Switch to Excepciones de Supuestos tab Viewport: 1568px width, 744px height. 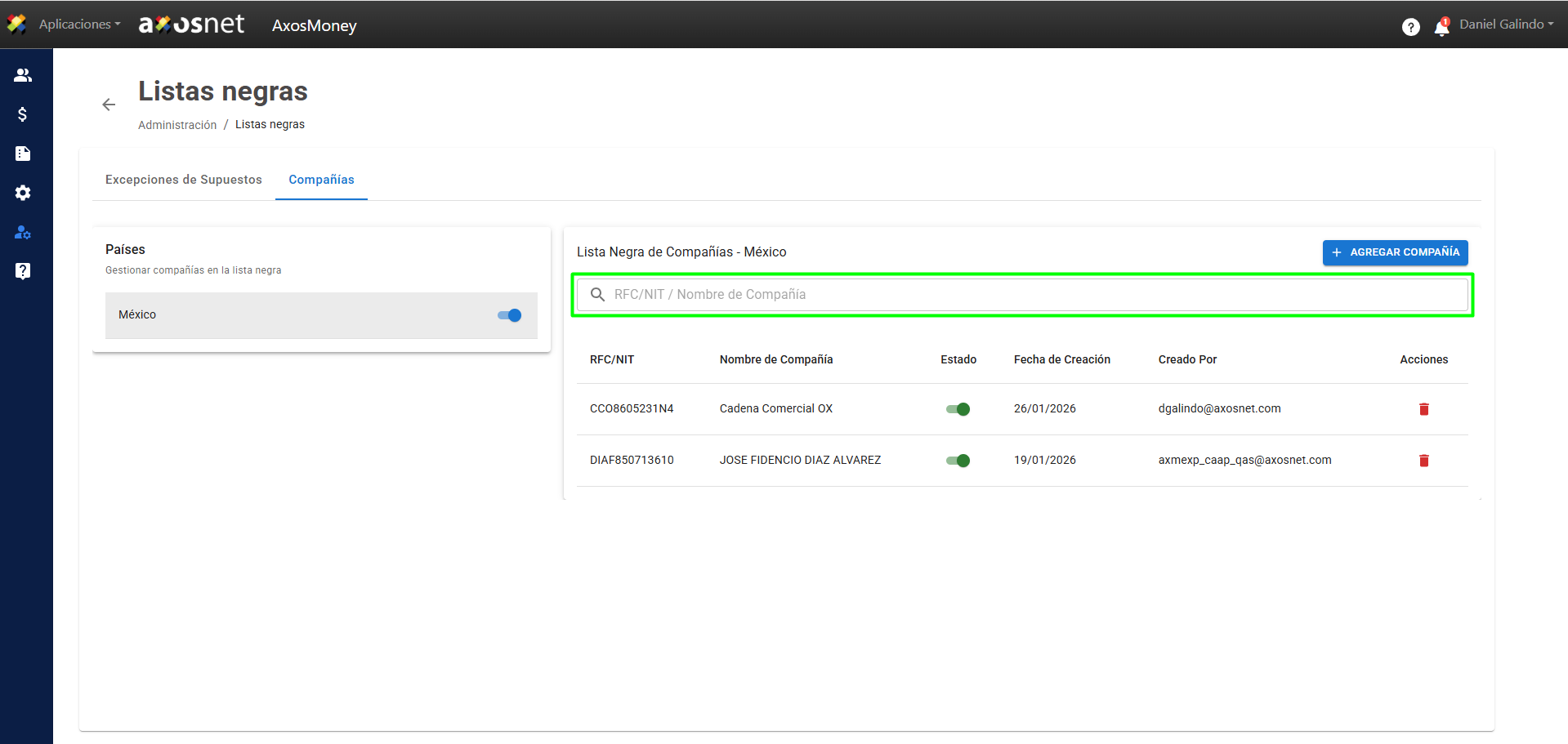pyautogui.click(x=184, y=180)
